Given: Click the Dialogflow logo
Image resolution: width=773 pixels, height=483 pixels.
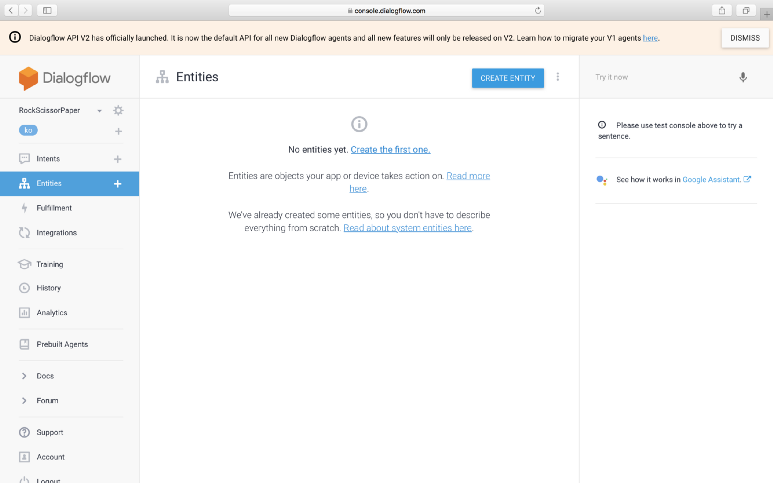Looking at the screenshot, I should coord(65,78).
